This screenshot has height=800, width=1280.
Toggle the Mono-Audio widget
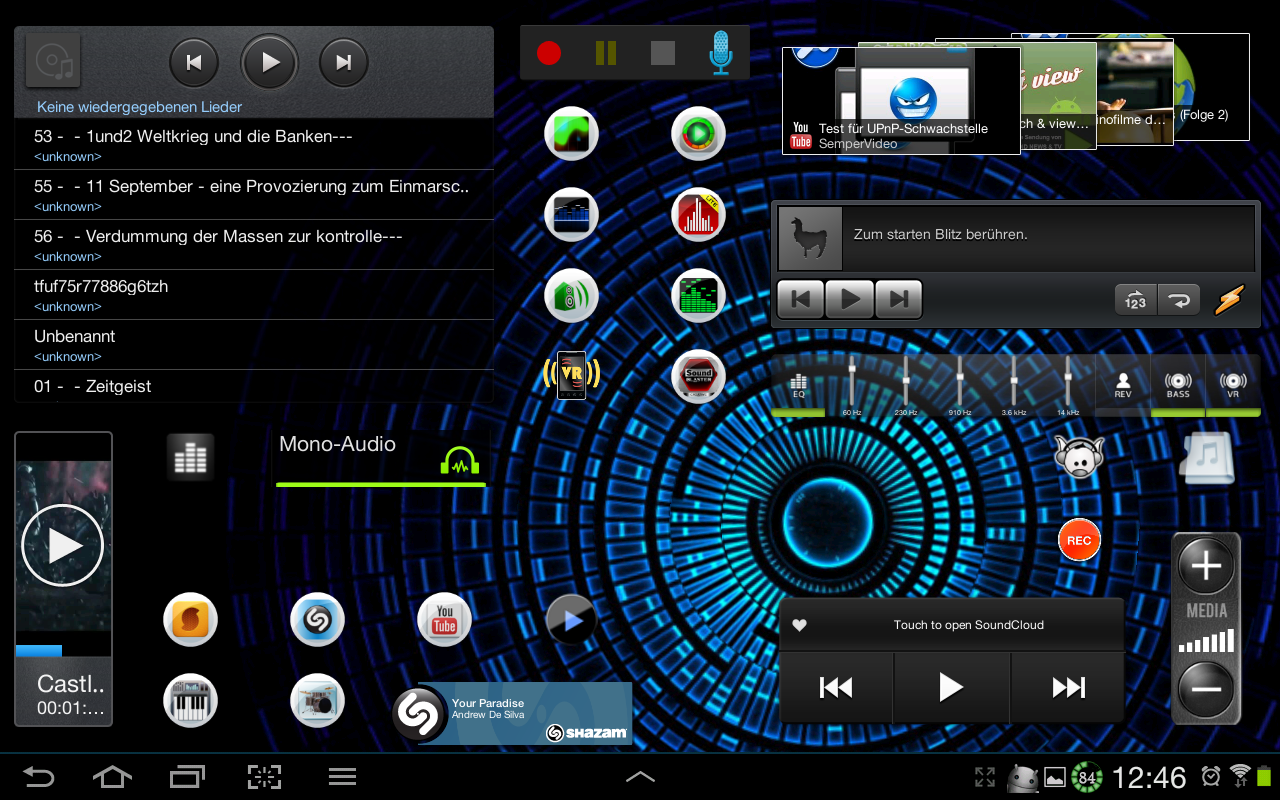point(381,458)
